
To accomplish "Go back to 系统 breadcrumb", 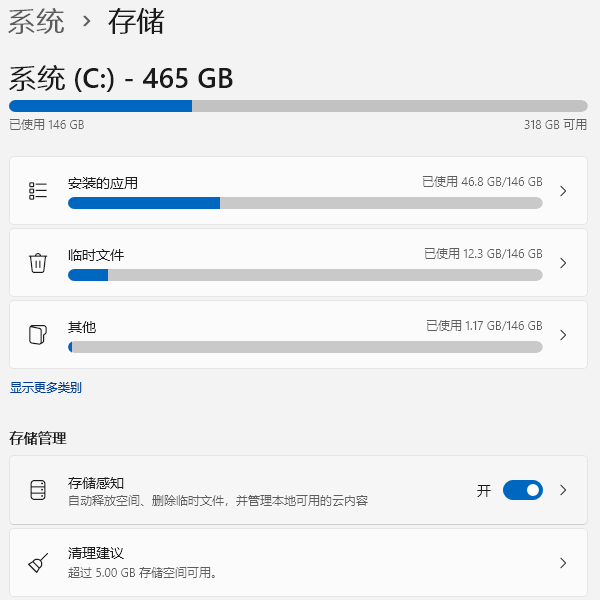I will [x=36, y=22].
